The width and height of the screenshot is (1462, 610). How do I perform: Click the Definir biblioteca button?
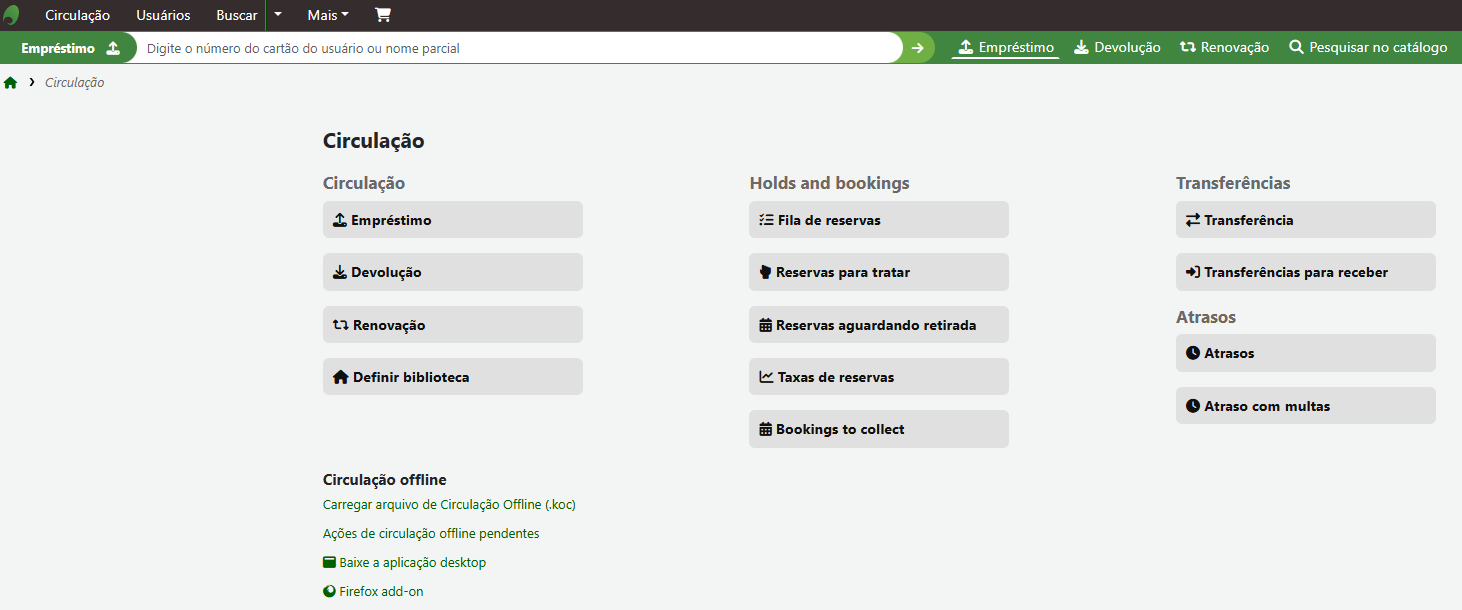click(452, 377)
